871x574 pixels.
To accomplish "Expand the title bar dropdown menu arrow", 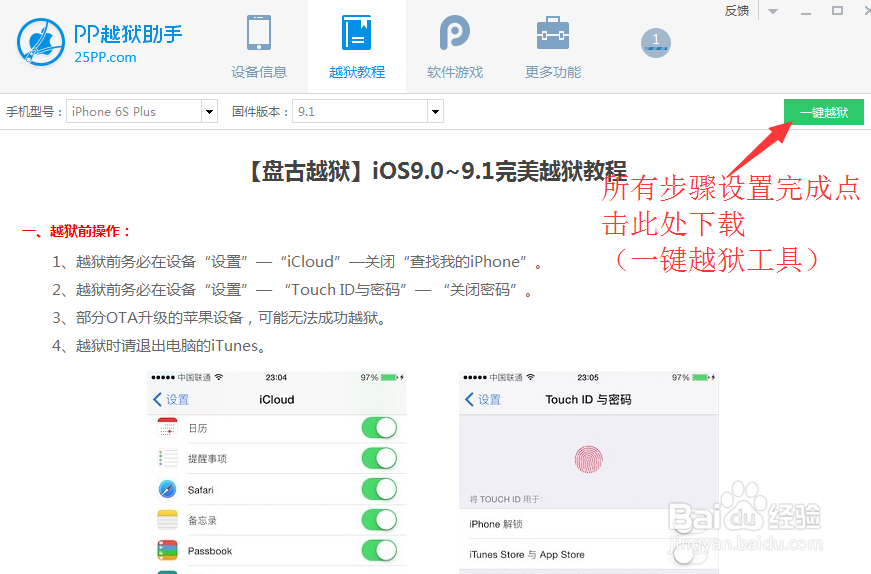I will (x=773, y=11).
